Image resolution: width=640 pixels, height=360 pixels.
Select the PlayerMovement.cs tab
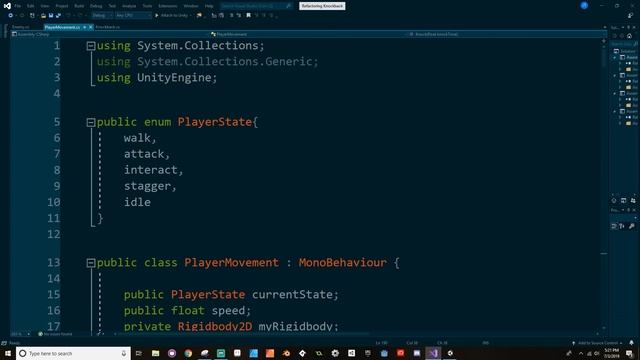(x=62, y=27)
